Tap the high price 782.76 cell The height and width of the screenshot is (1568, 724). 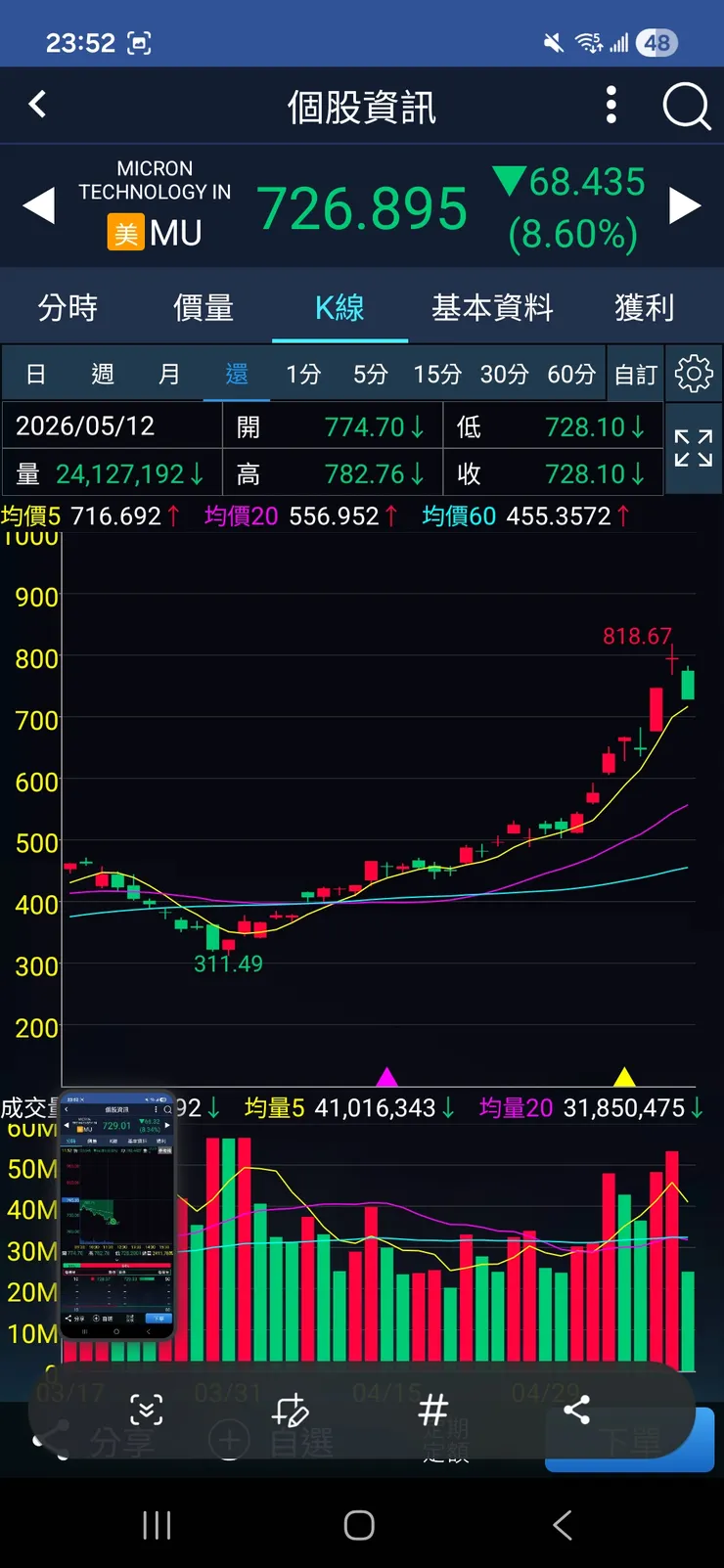333,473
